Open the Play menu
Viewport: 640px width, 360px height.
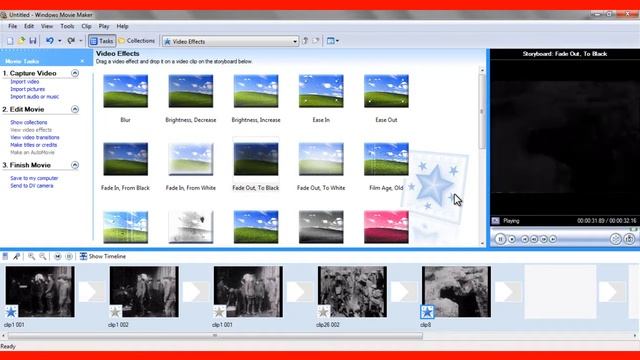click(x=104, y=26)
